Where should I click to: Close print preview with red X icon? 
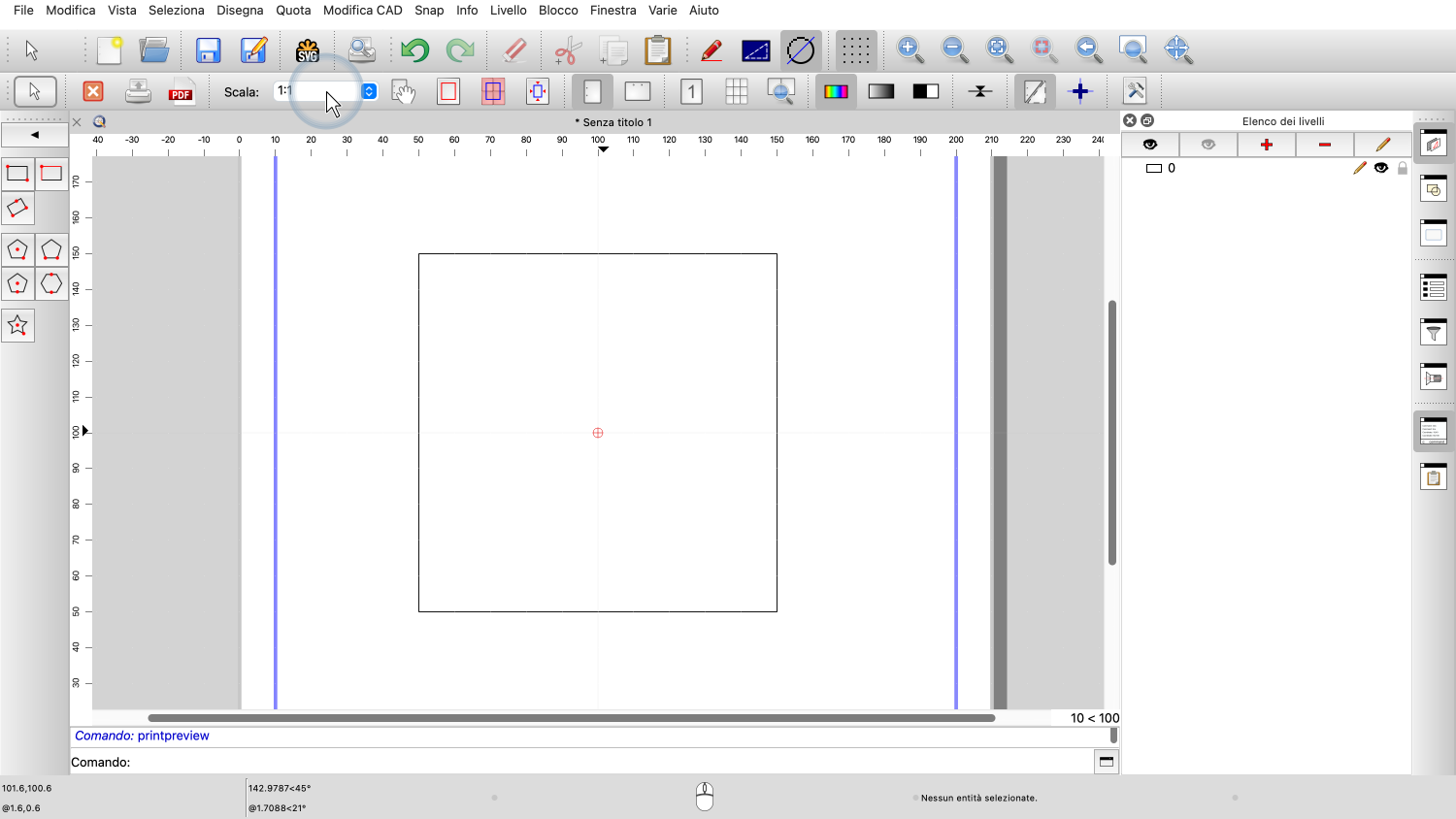(x=93, y=92)
